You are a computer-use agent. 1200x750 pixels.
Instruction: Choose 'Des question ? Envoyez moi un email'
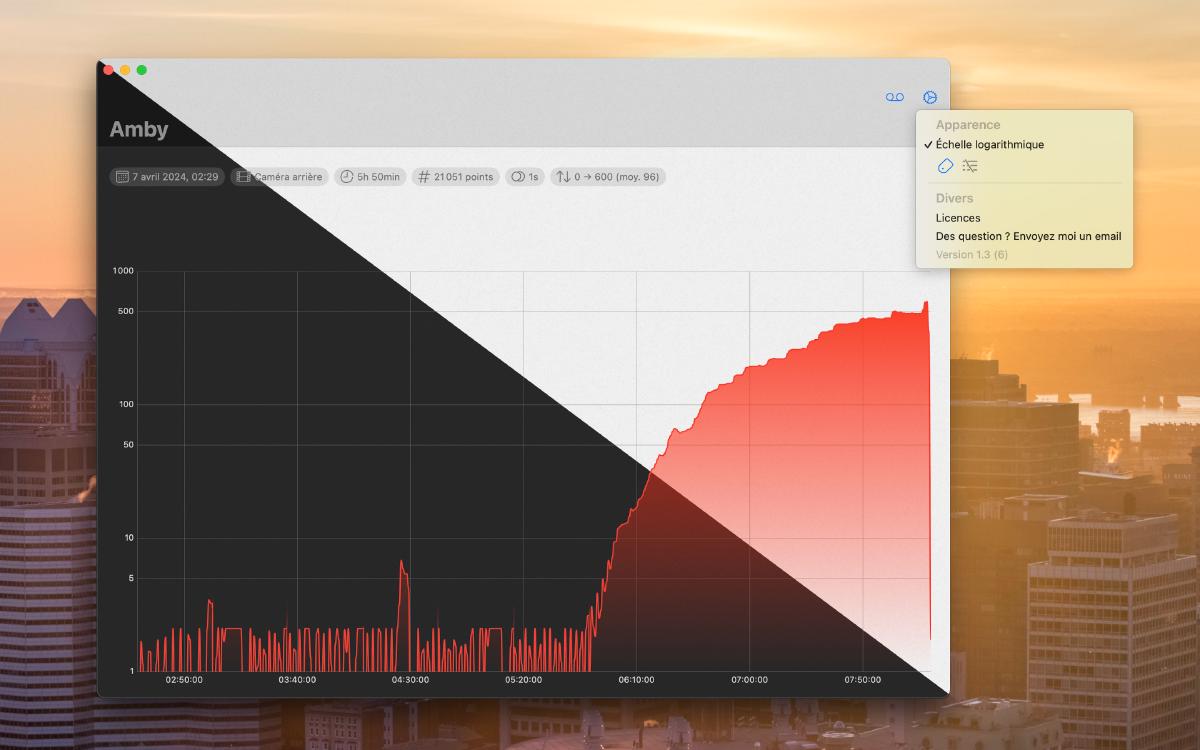click(x=1028, y=237)
